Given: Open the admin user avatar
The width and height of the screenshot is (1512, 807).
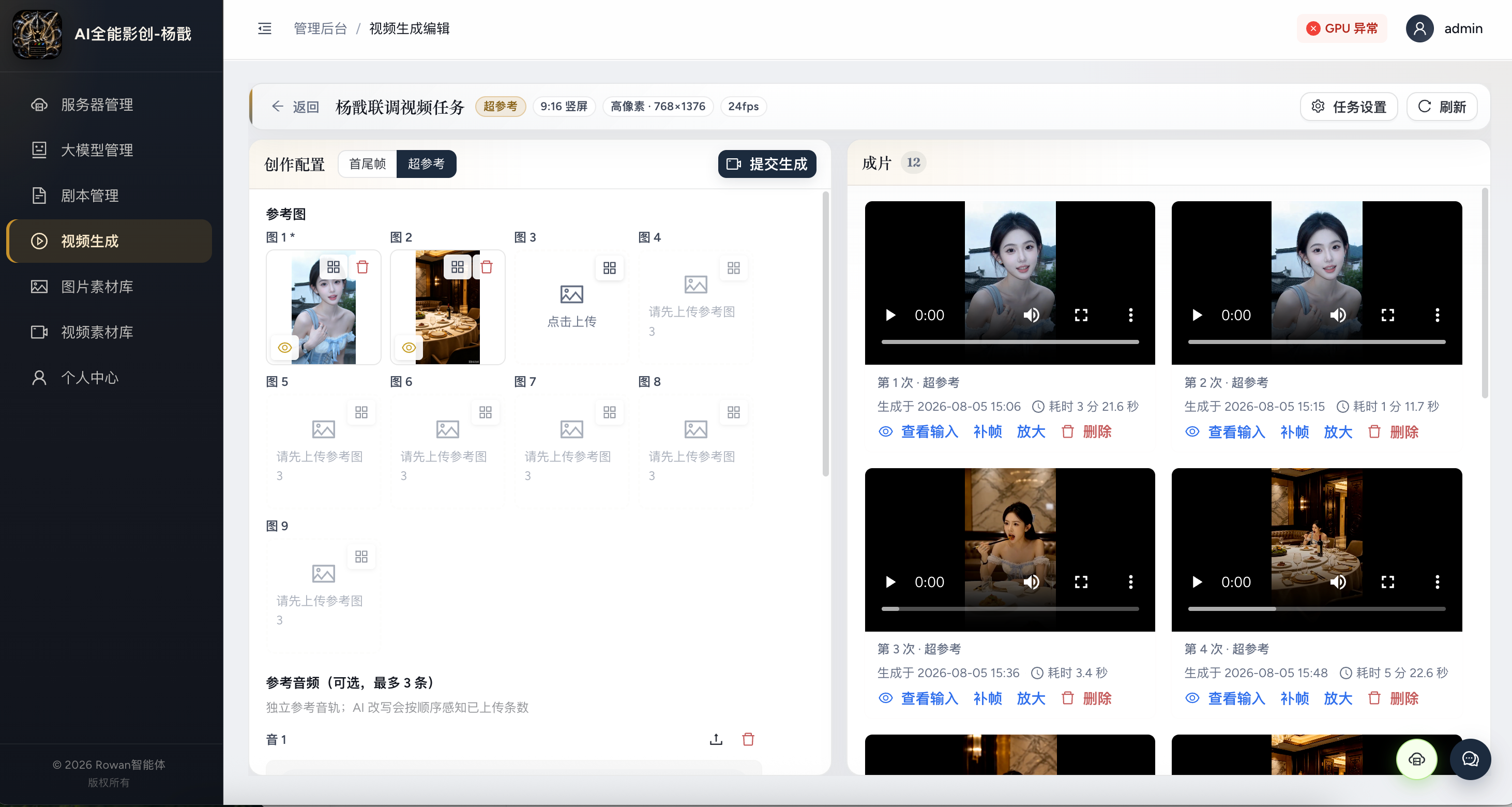Looking at the screenshot, I should [1419, 28].
